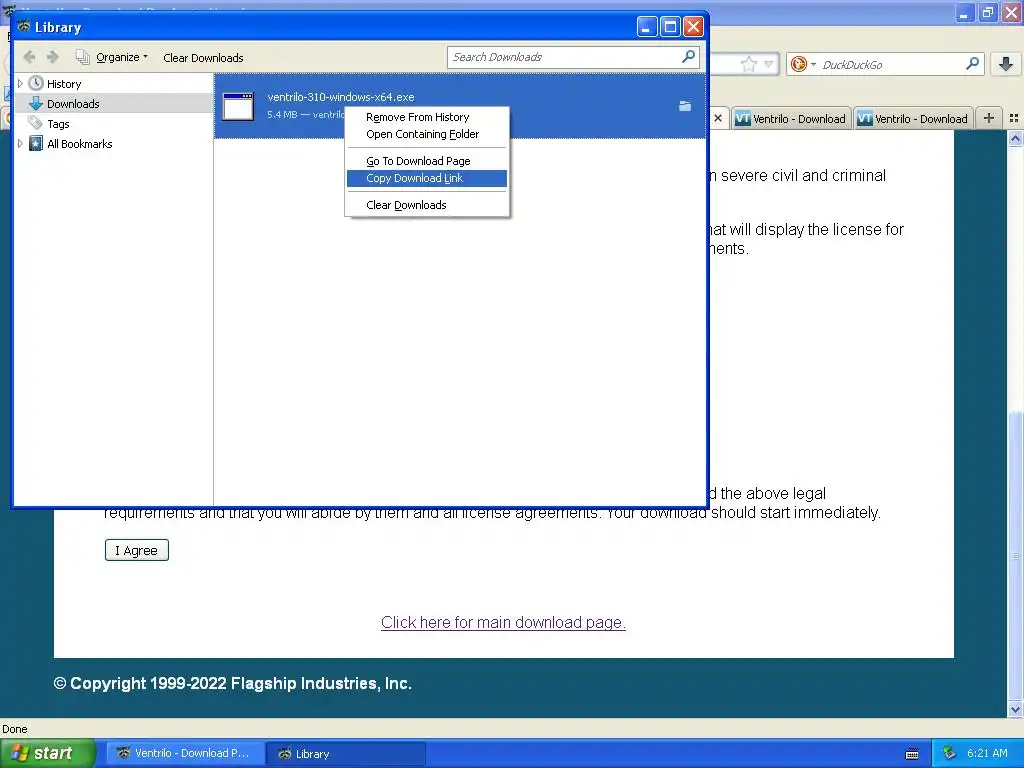Select the ventrilo-310-windows-x64.exe file name
Viewport: 1024px width, 768px height.
[341, 97]
